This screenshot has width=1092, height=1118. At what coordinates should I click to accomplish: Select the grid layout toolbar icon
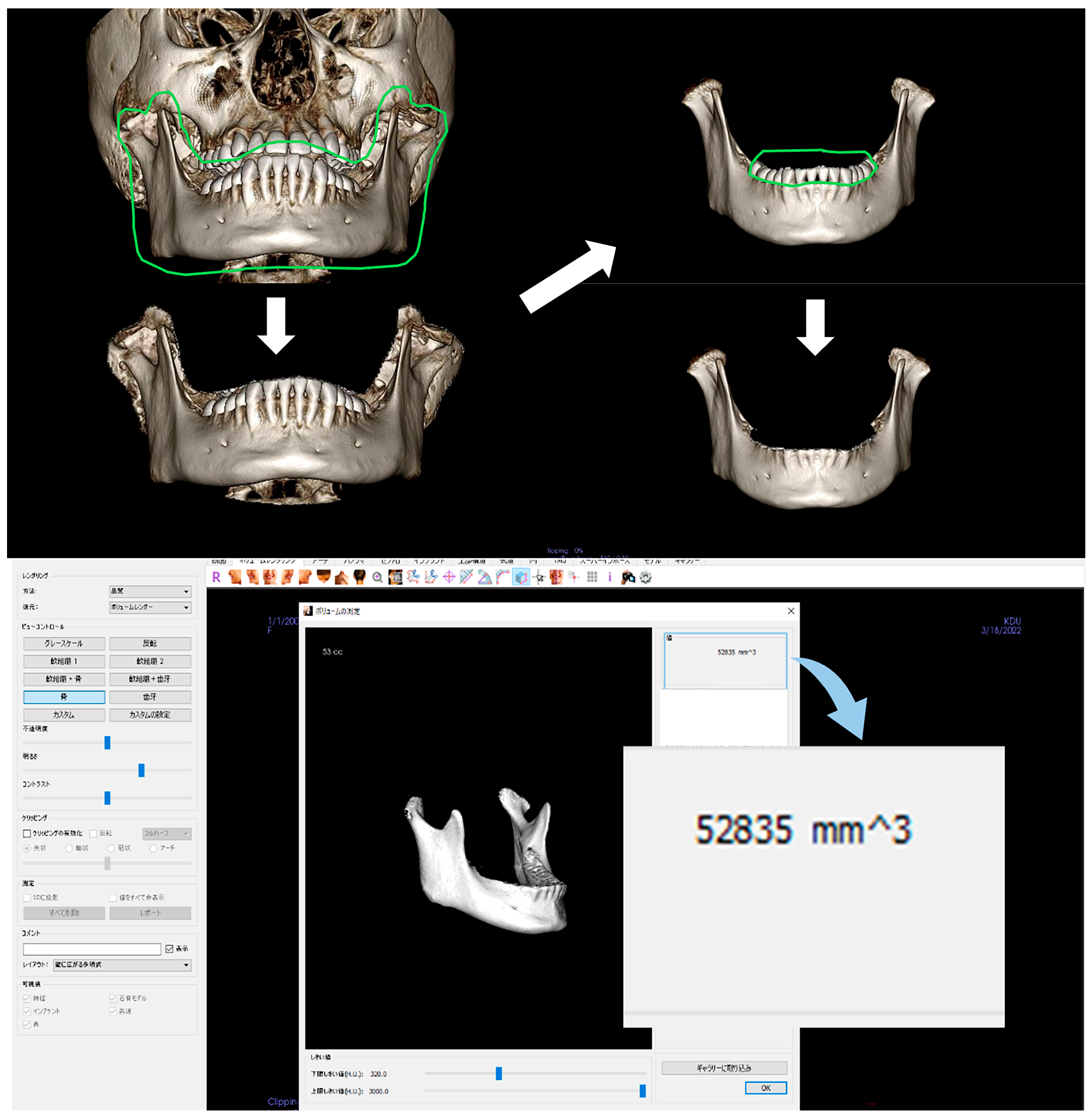pyautogui.click(x=592, y=577)
